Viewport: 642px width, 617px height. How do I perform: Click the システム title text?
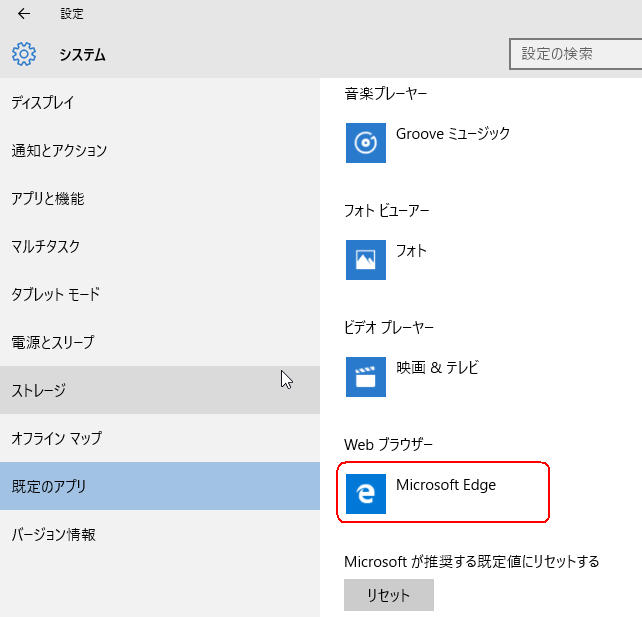[x=82, y=54]
